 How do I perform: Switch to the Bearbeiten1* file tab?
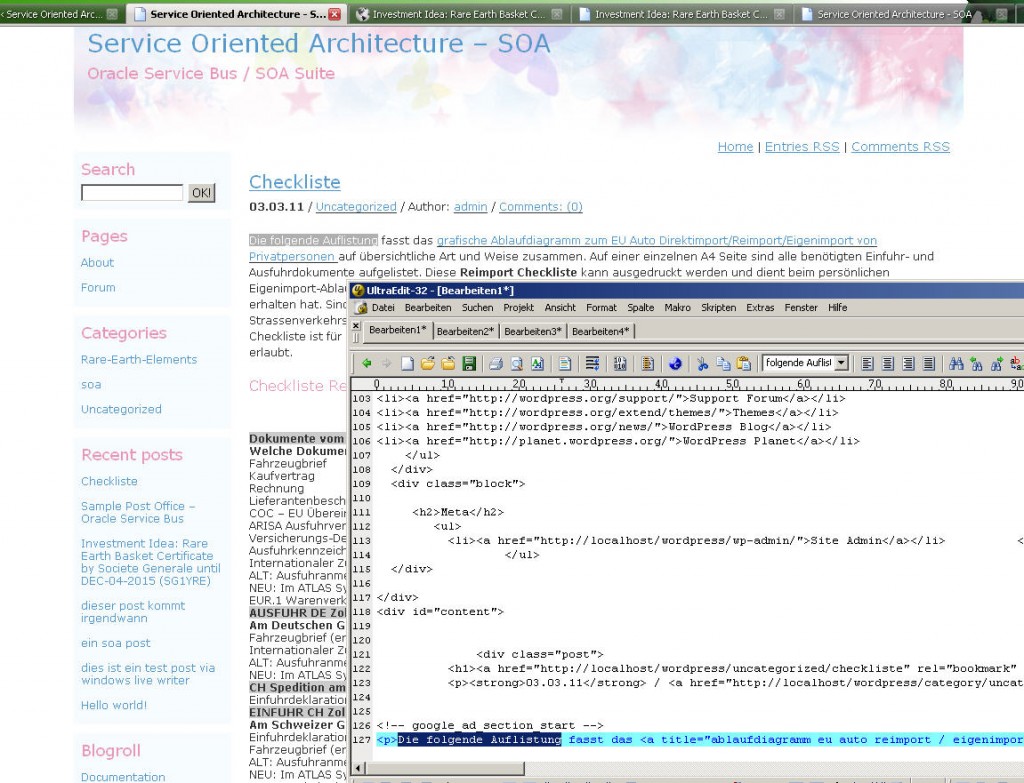[398, 330]
